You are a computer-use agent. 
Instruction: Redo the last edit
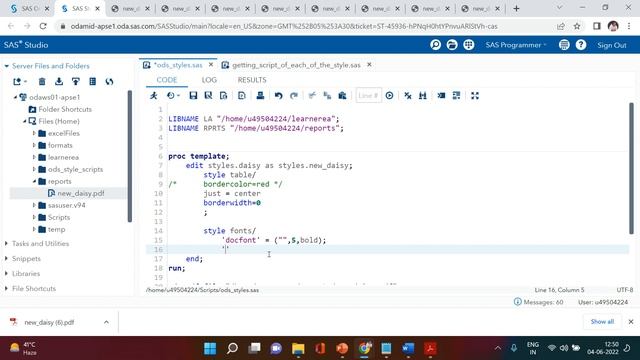294,96
